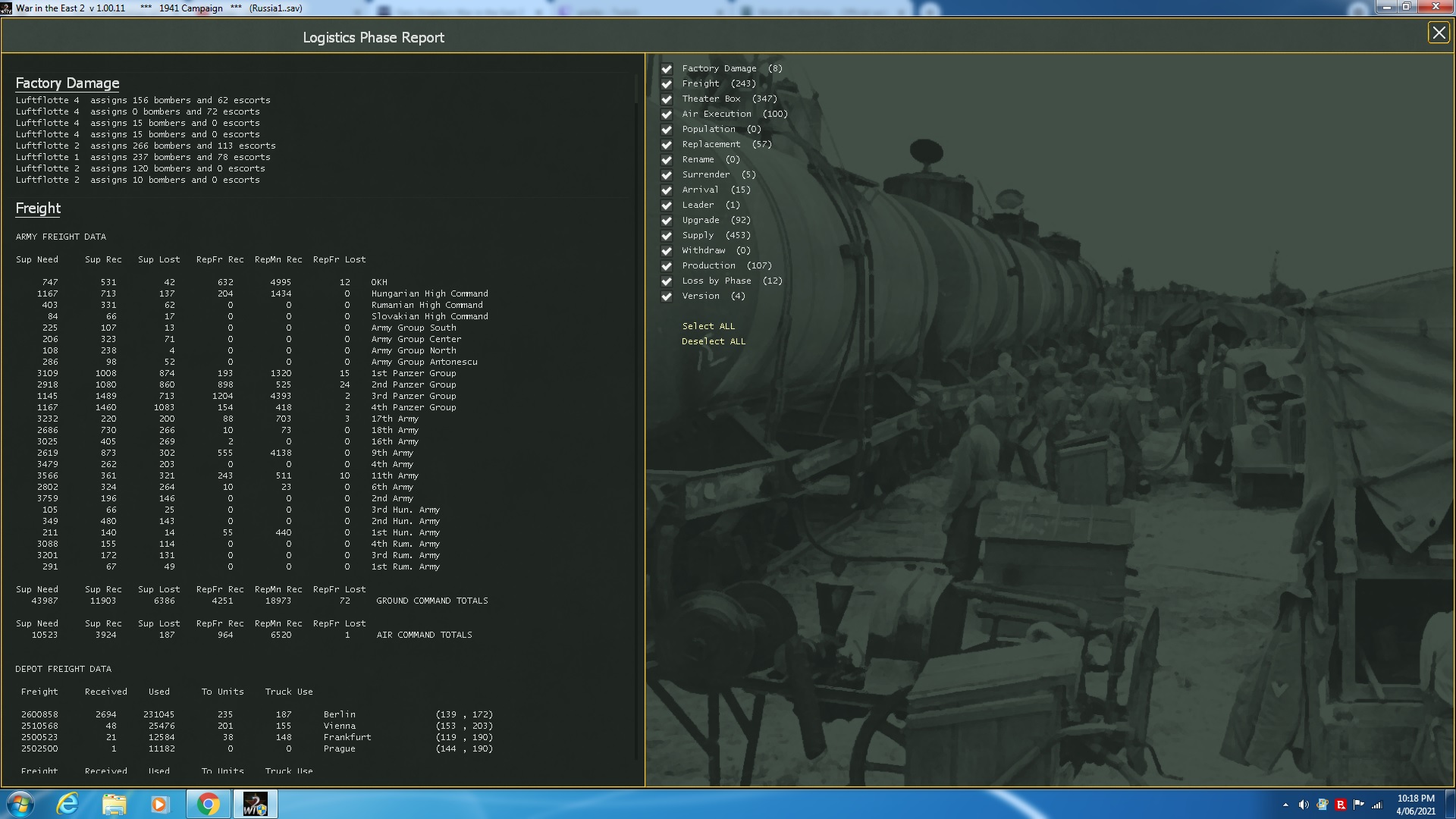
Task: Launch Windows Media Player taskbar icon
Action: click(159, 804)
